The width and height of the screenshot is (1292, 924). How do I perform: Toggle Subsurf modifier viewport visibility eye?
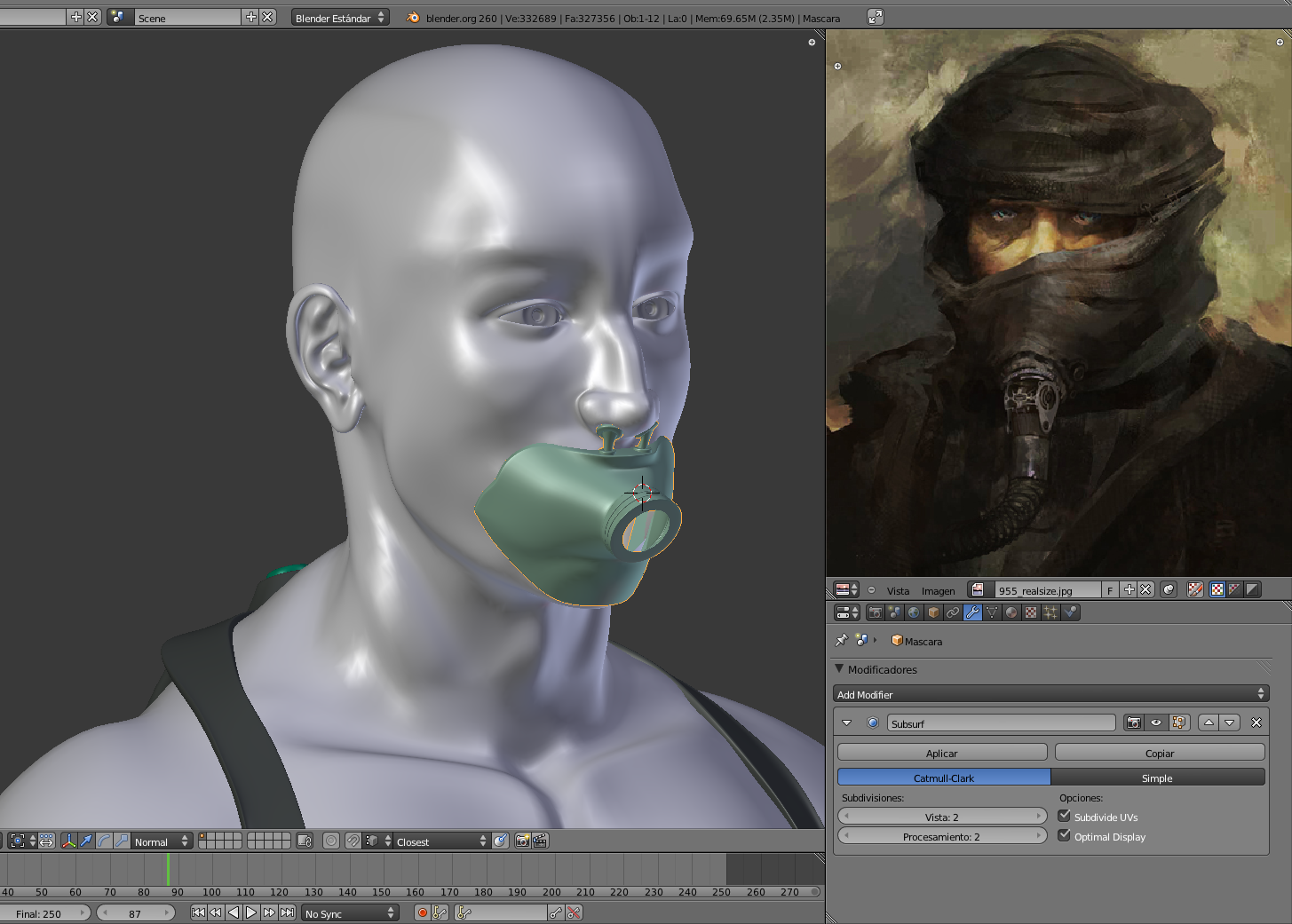(1156, 723)
